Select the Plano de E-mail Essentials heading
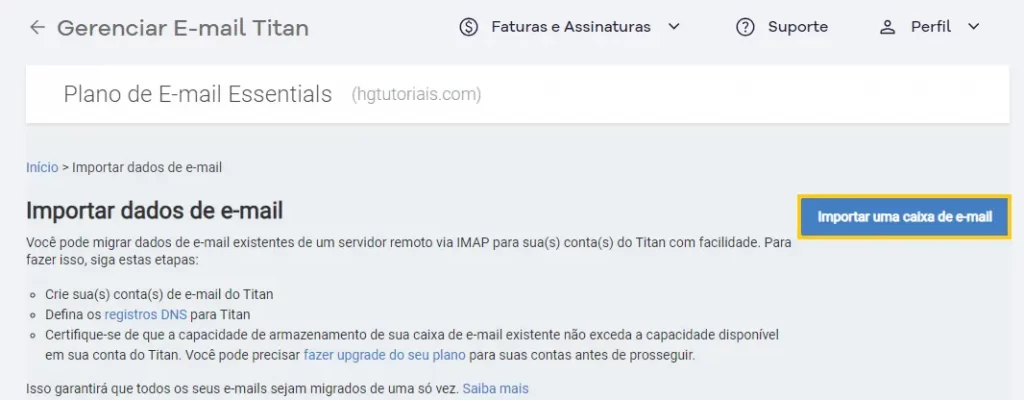This screenshot has width=1024, height=400. coord(198,94)
